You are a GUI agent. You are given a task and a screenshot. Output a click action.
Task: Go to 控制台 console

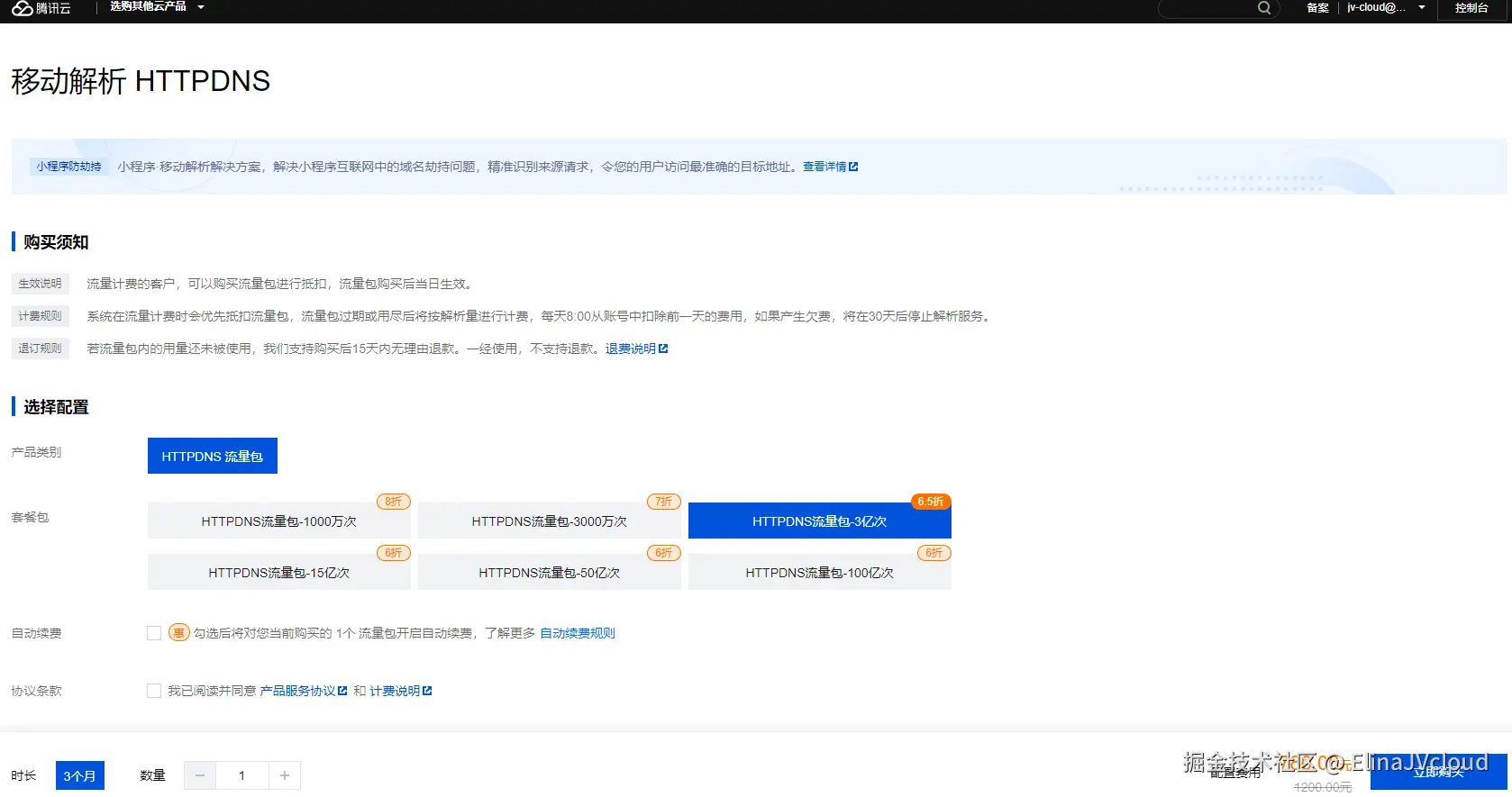pyautogui.click(x=1471, y=8)
